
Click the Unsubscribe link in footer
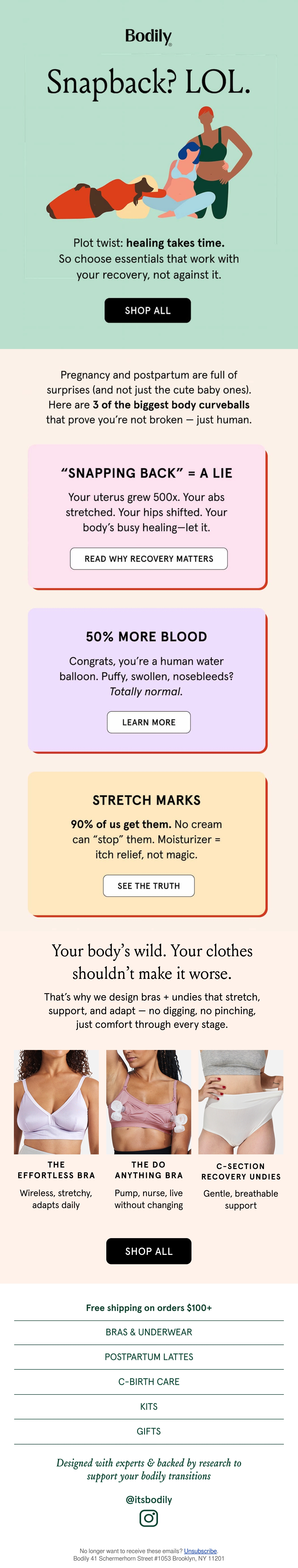click(x=200, y=1551)
